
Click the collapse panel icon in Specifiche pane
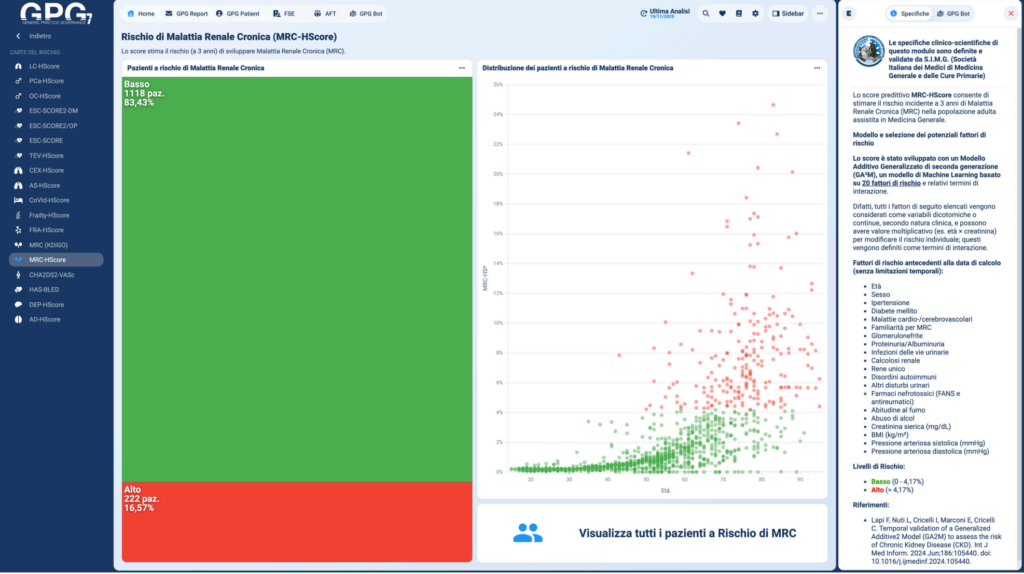point(849,14)
